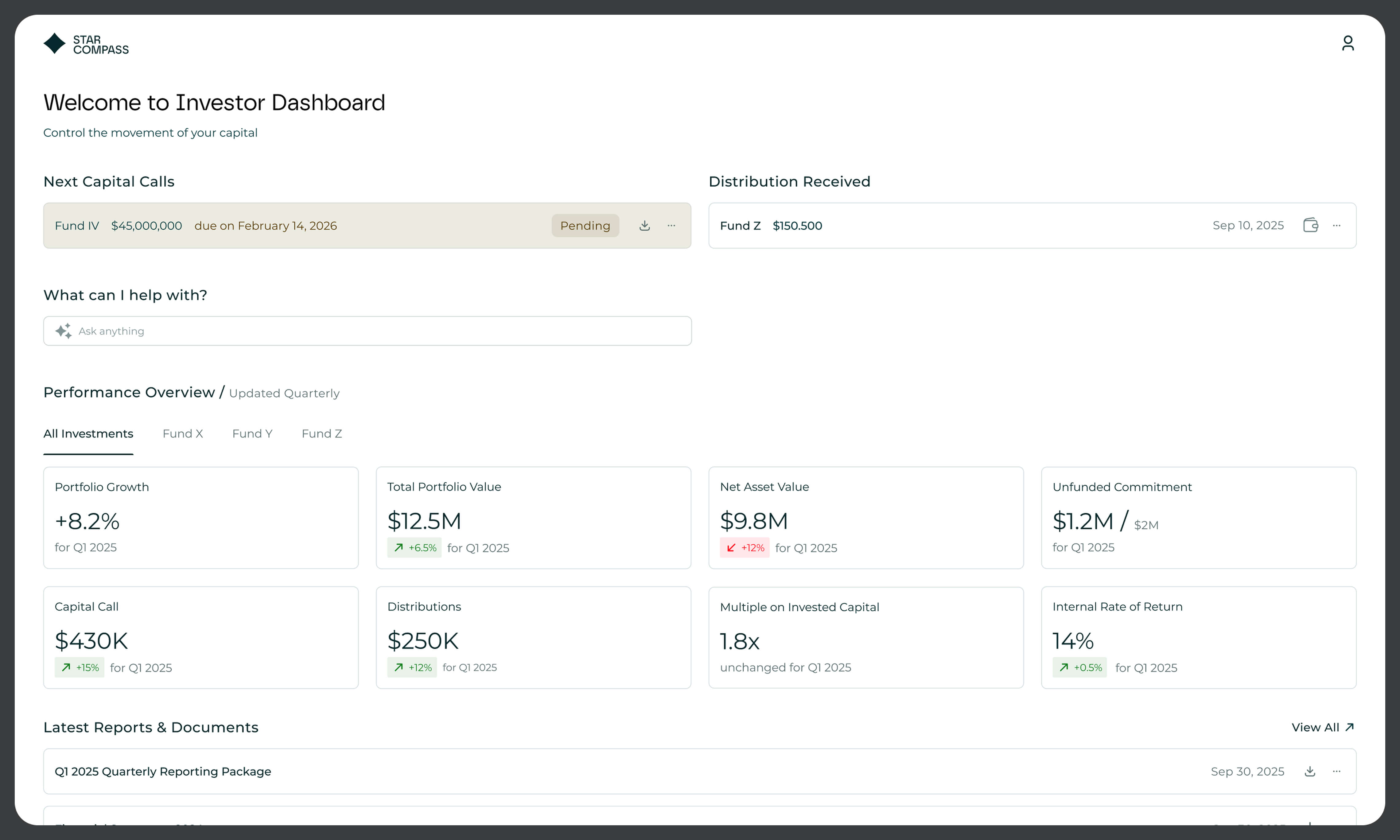Click the wallet icon for Fund Z distribution

point(1311,225)
